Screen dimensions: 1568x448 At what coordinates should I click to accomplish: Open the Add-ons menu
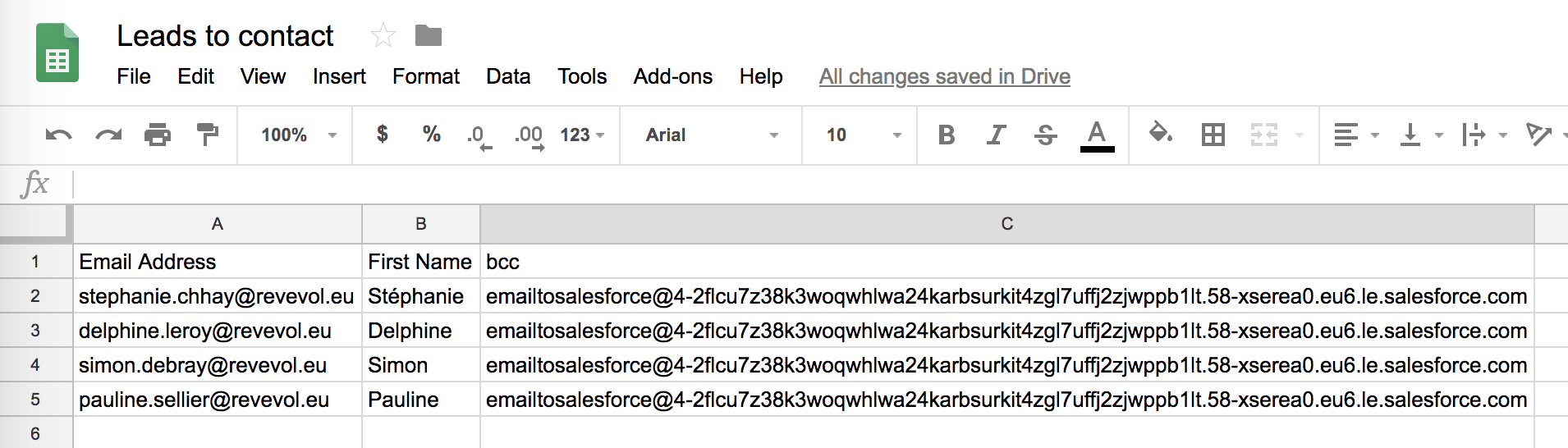[x=673, y=76]
